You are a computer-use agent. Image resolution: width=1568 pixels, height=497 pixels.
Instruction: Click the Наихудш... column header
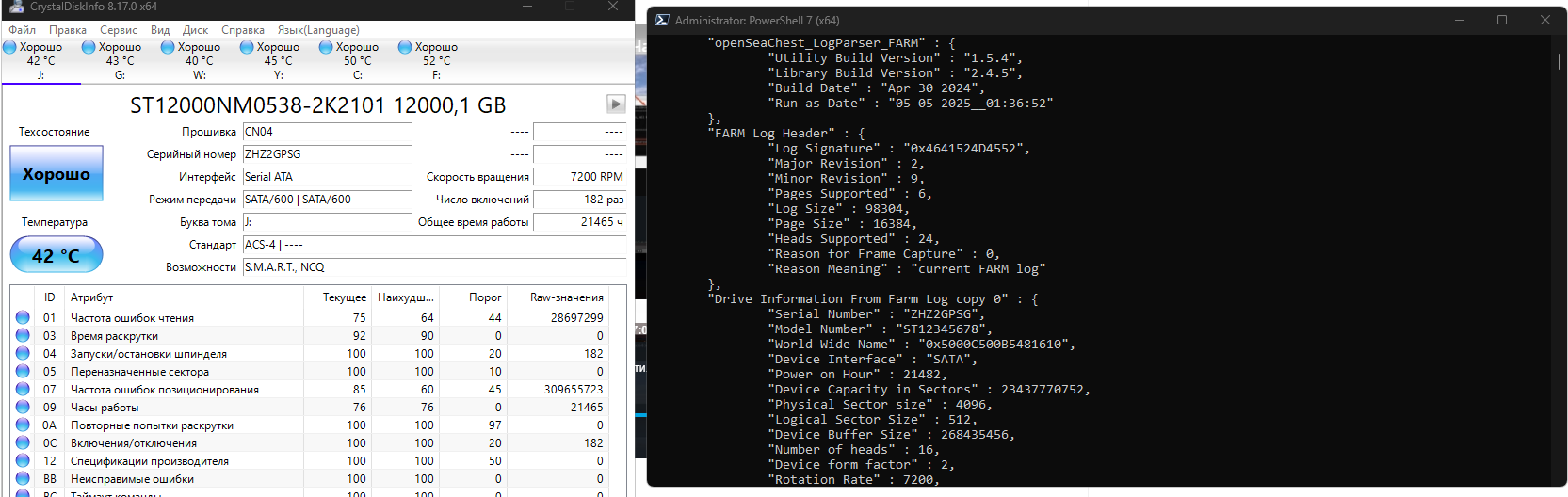click(x=405, y=297)
